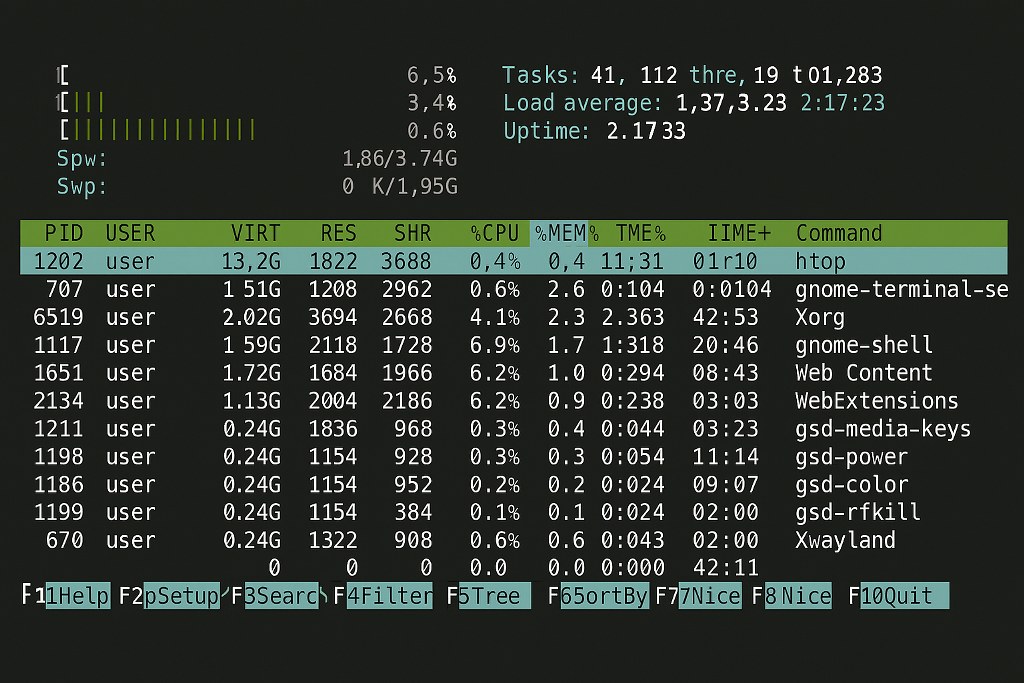The height and width of the screenshot is (683, 1024).
Task: Sort by the PID column header
Action: click(x=63, y=233)
